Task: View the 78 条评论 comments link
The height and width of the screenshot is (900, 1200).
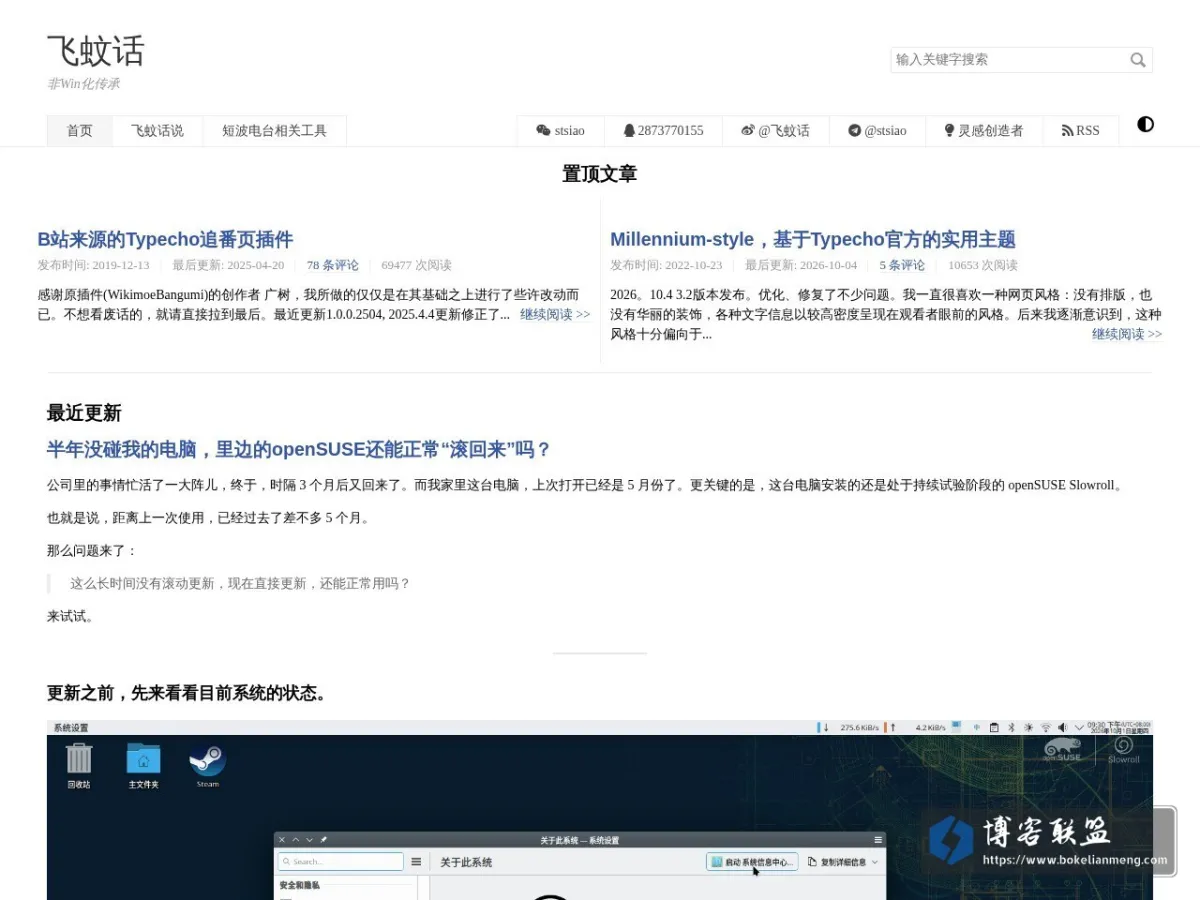Action: coord(332,265)
